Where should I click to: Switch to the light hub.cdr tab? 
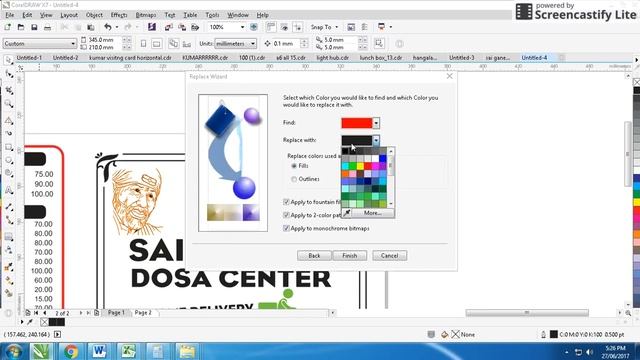coord(333,58)
